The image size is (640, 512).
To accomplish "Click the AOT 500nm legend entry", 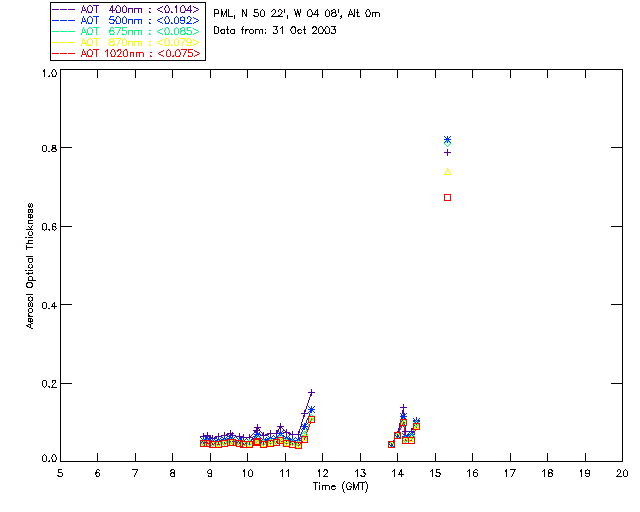I will (x=126, y=20).
